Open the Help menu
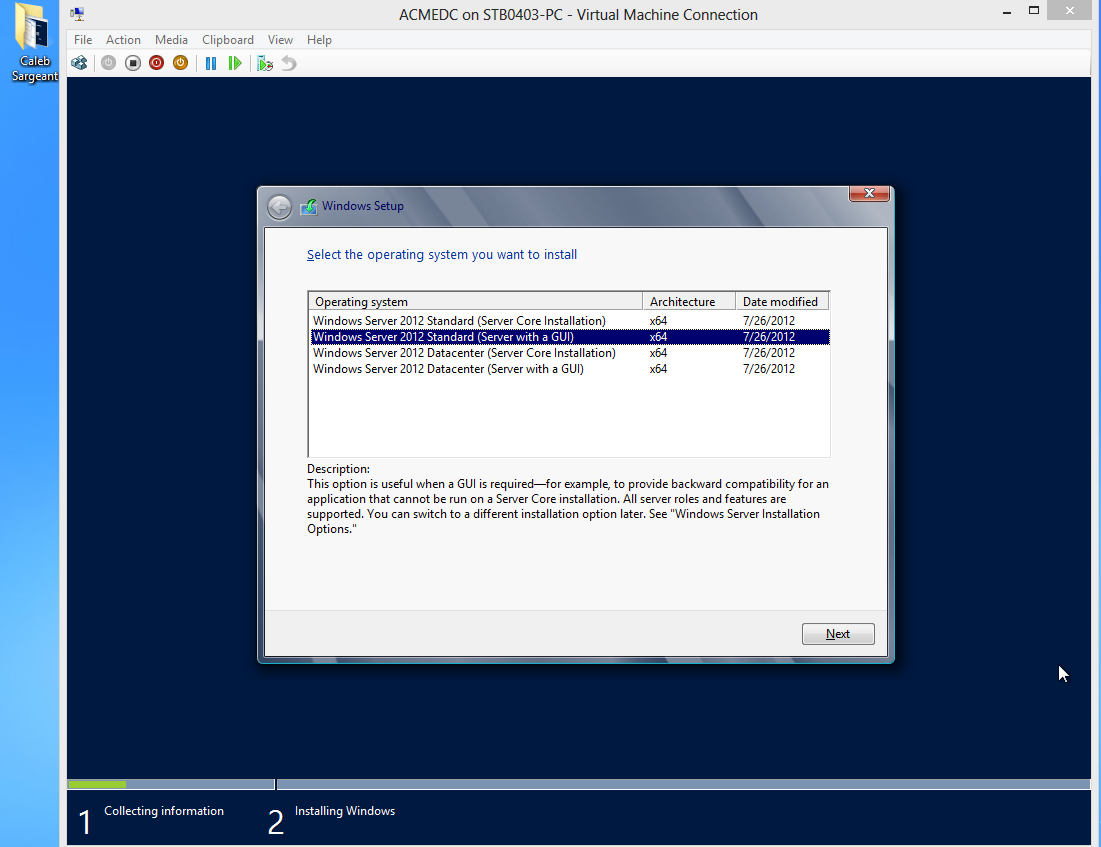 click(x=319, y=40)
